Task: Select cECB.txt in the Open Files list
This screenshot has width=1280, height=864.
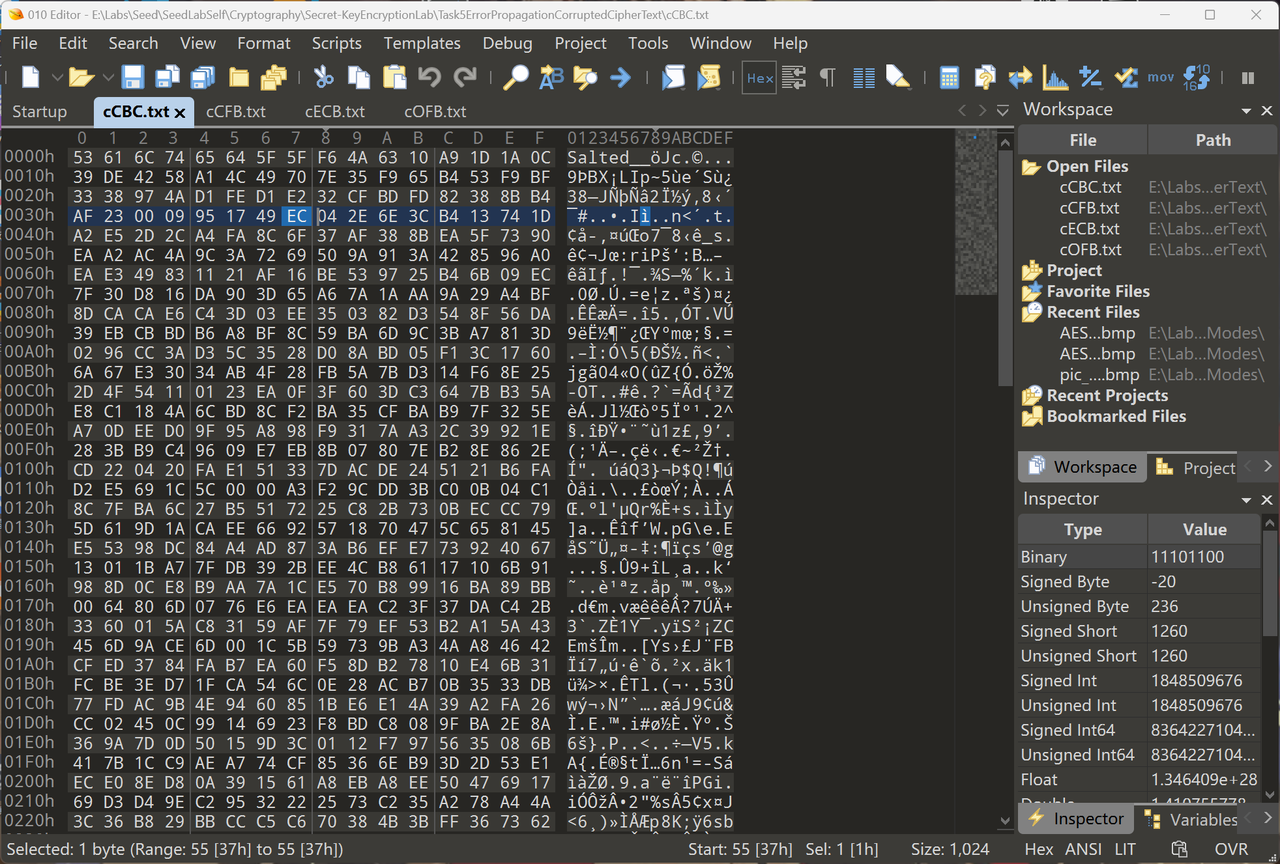Action: [1090, 229]
